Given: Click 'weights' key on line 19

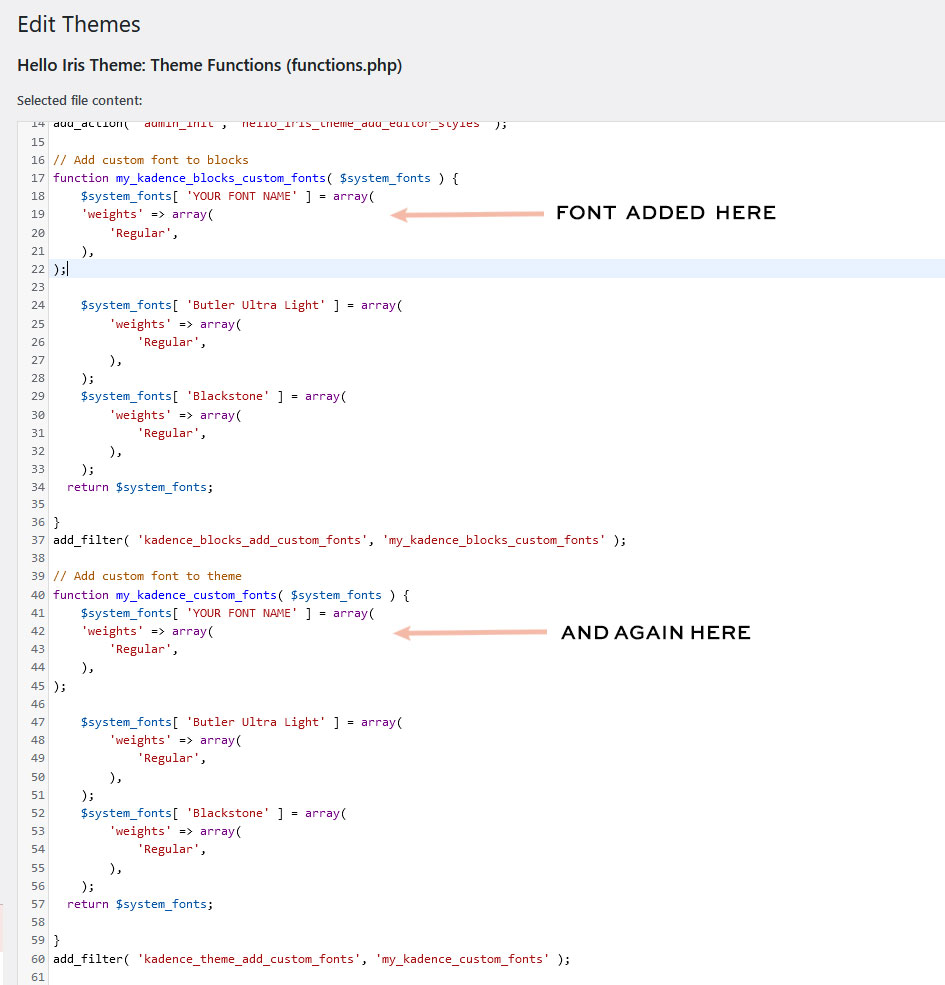Looking at the screenshot, I should click(112, 215).
